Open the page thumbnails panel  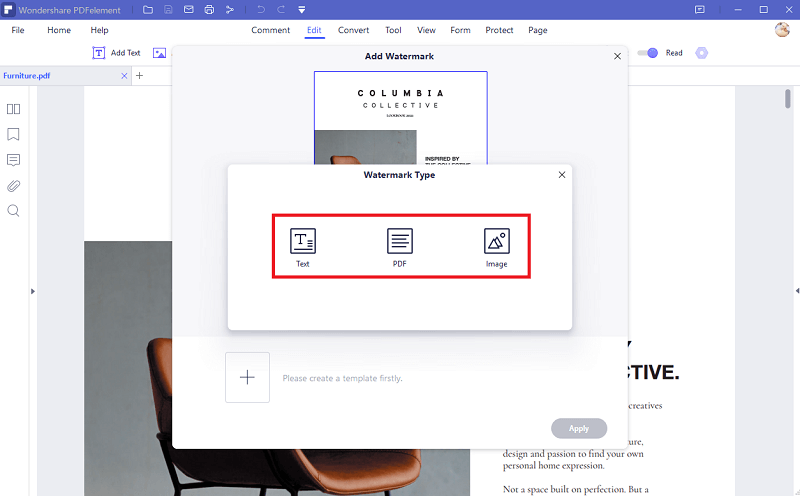(13, 109)
